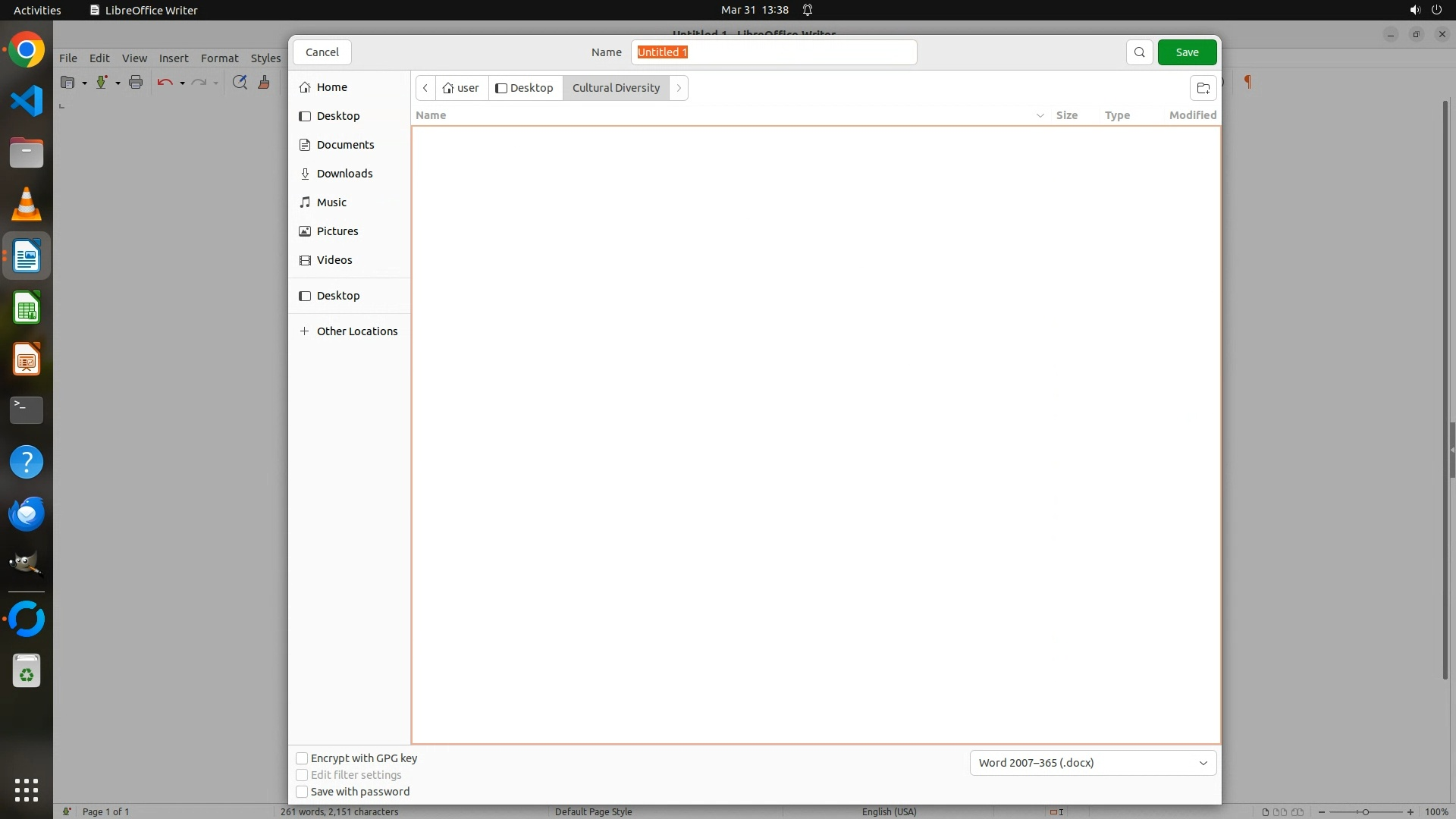Open the Word 2007–365 file type dropdown
Image resolution: width=1456 pixels, height=819 pixels.
coord(1092,763)
